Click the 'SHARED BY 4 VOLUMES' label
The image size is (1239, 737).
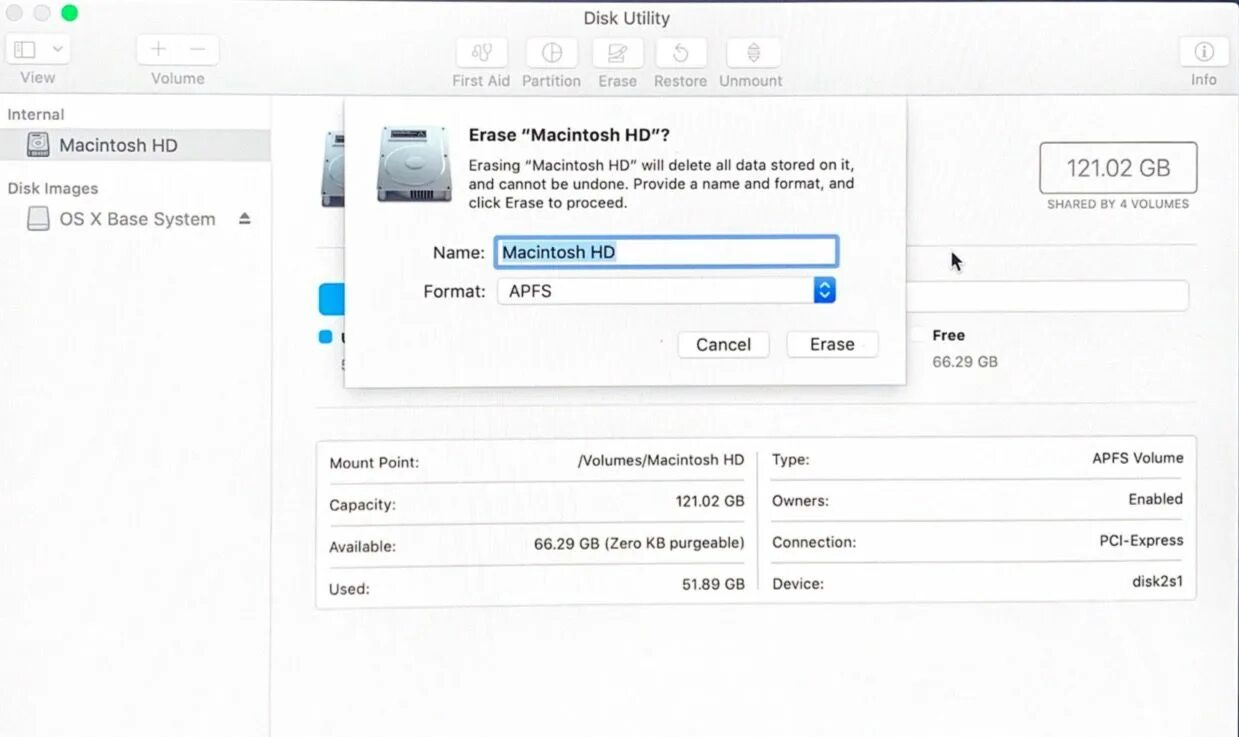pyautogui.click(x=1118, y=204)
